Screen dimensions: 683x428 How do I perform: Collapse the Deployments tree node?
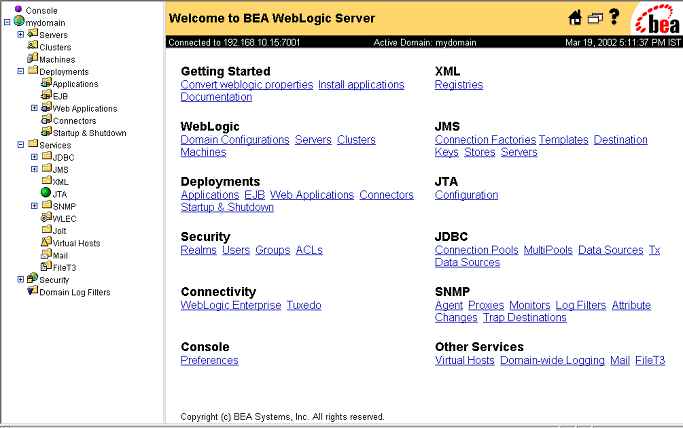[20, 71]
